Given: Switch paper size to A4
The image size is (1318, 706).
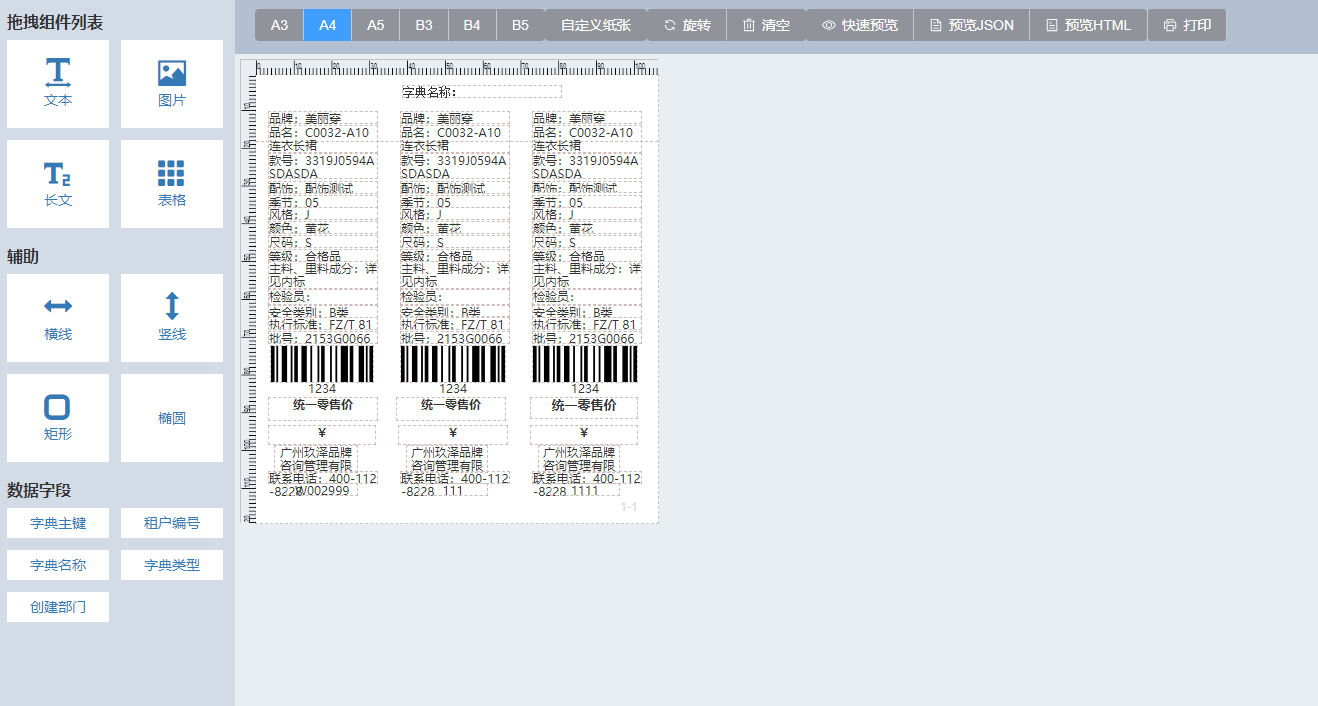Looking at the screenshot, I should (328, 25).
